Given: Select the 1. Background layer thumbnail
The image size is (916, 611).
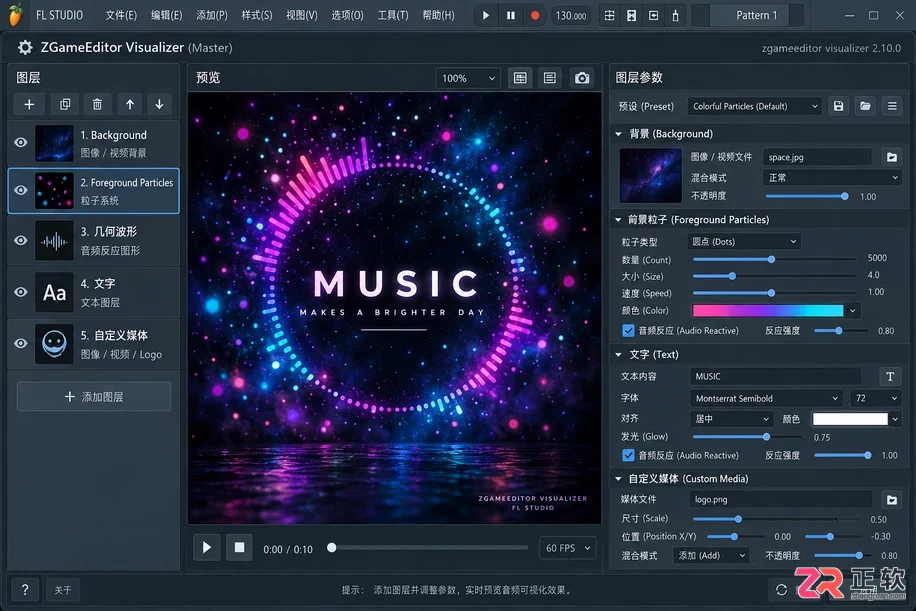Looking at the screenshot, I should point(54,143).
